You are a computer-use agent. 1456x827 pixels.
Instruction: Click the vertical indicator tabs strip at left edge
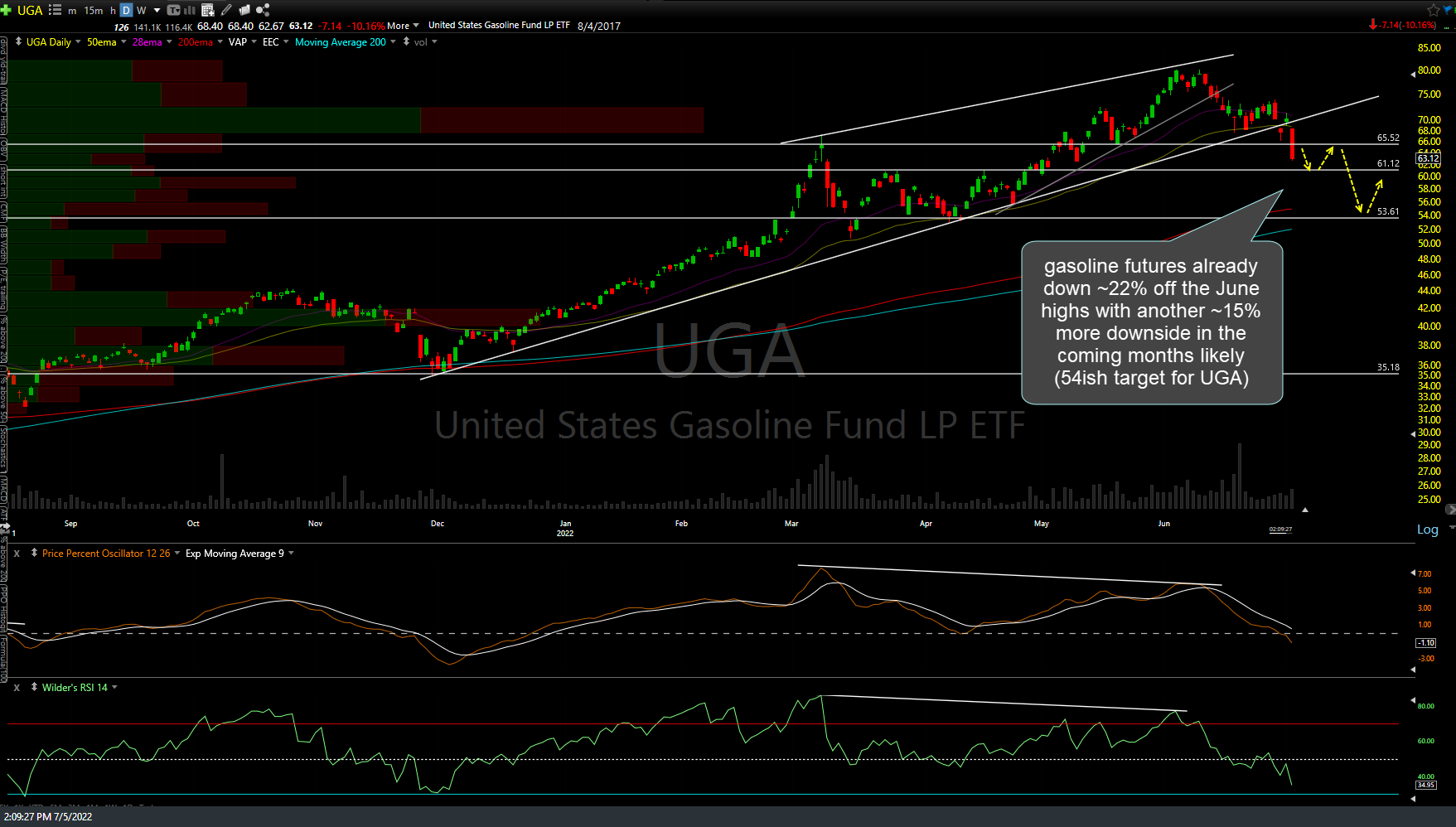click(3, 360)
